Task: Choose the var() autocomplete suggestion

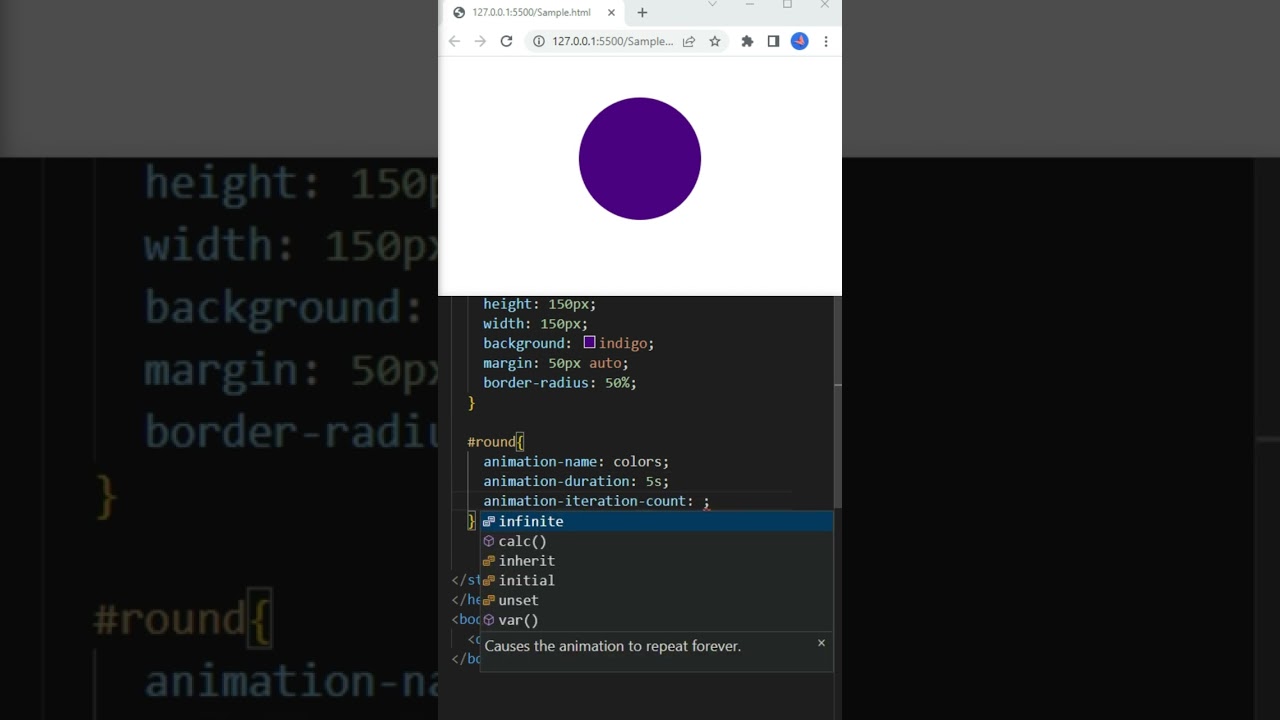Action: pyautogui.click(x=656, y=620)
